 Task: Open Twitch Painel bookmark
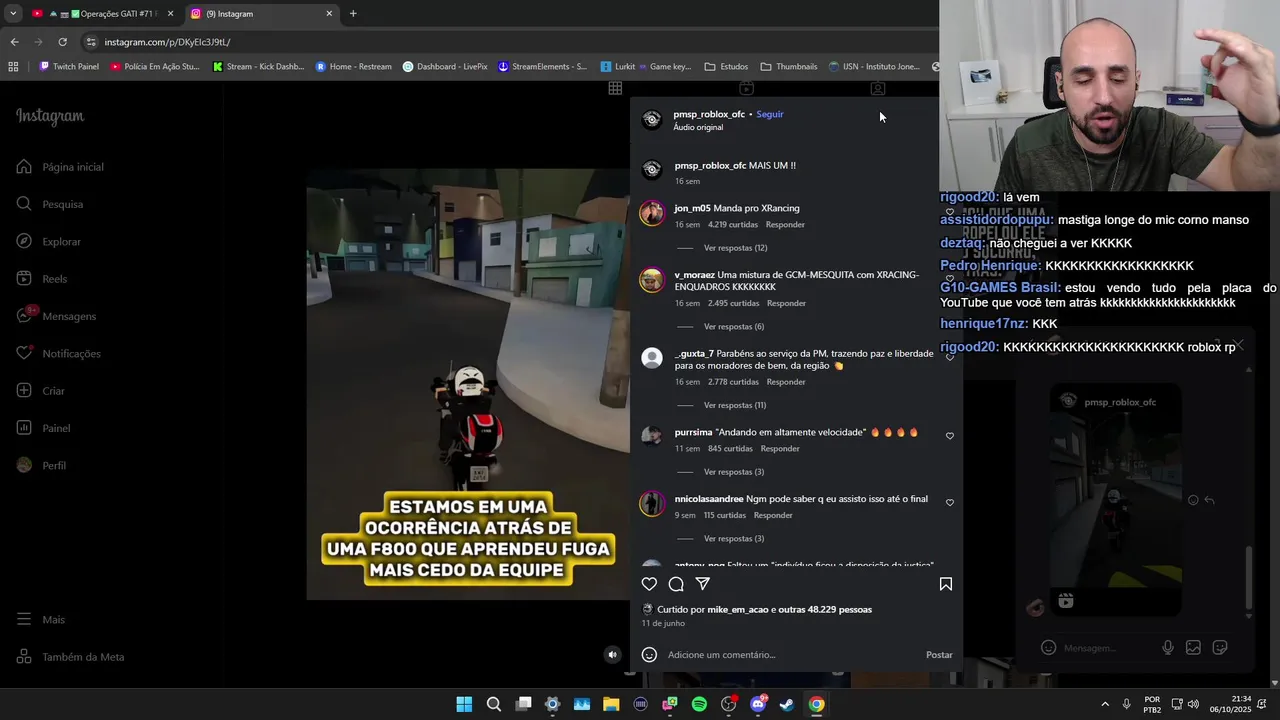pos(69,67)
